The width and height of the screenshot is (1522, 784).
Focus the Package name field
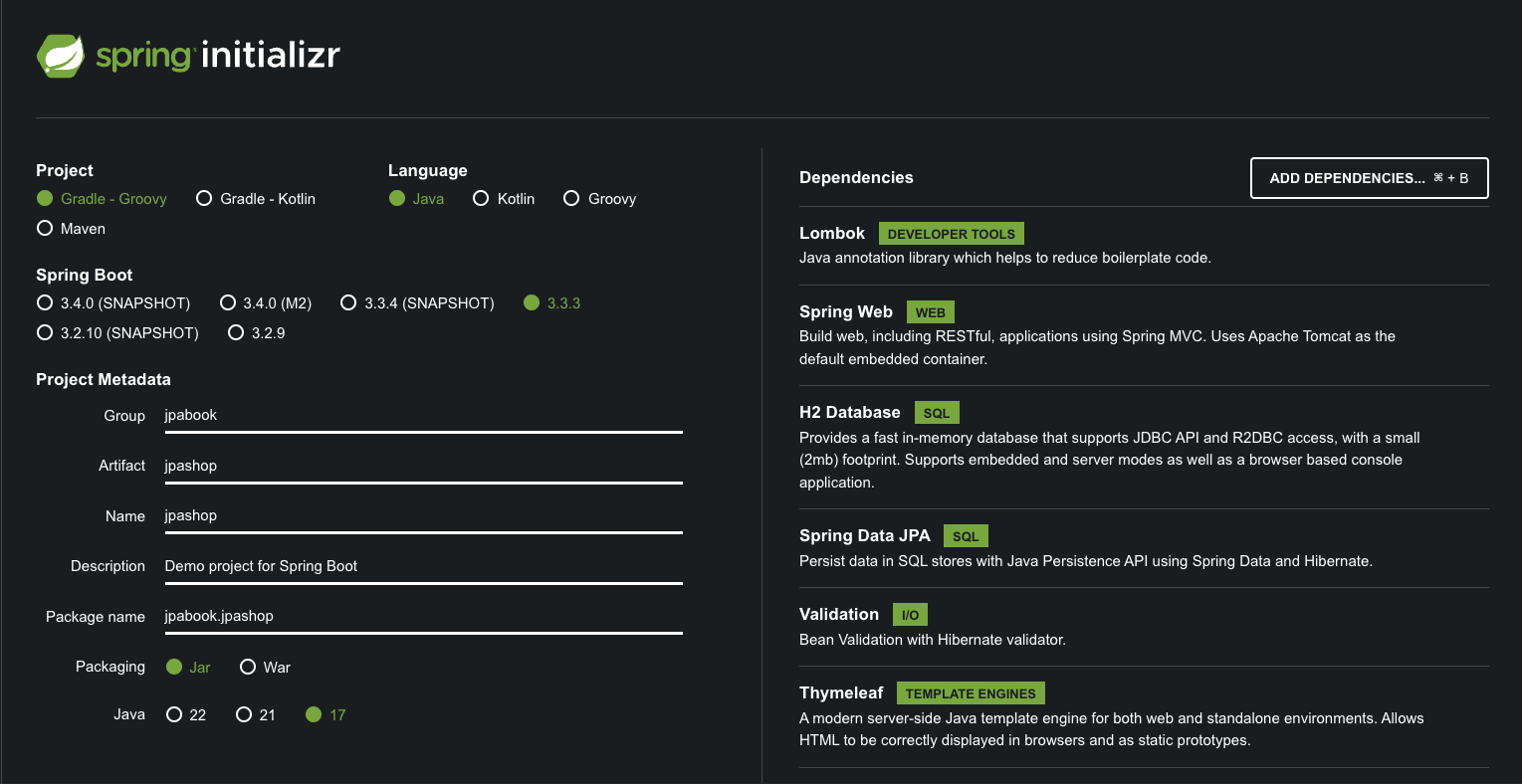pyautogui.click(x=423, y=616)
